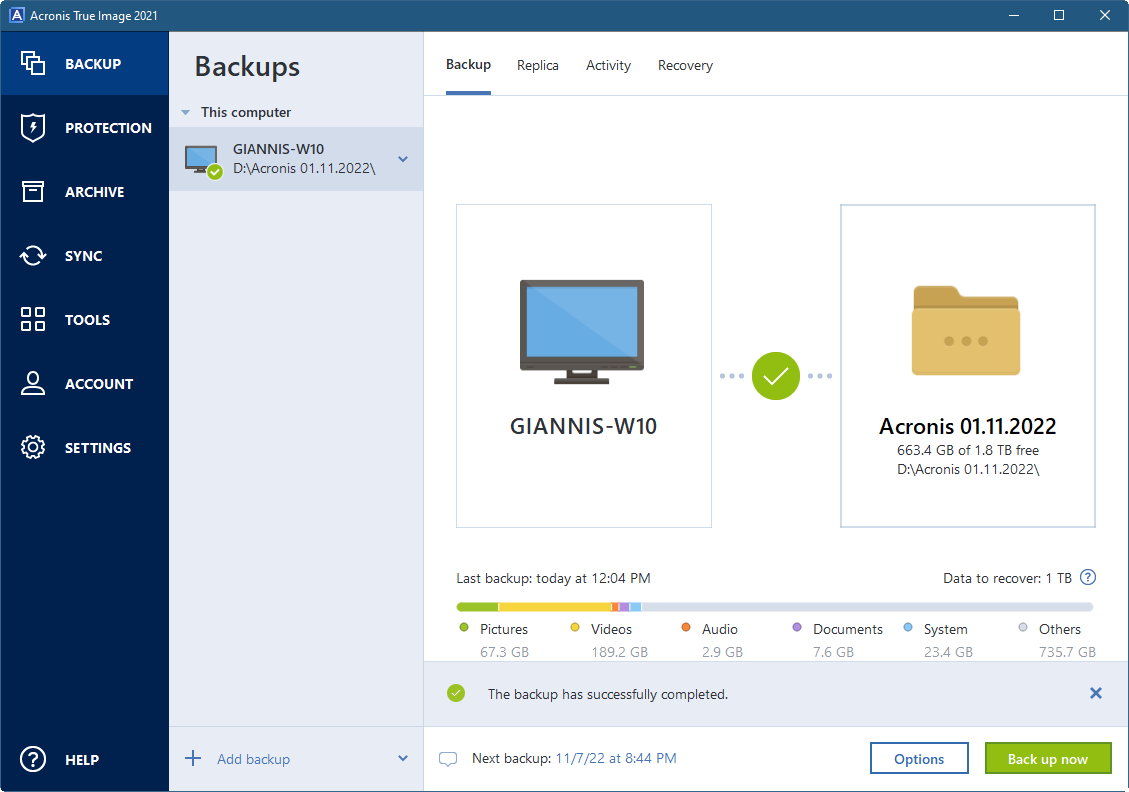The image size is (1129, 792).
Task: Click the Account person icon
Action: pyautogui.click(x=32, y=383)
